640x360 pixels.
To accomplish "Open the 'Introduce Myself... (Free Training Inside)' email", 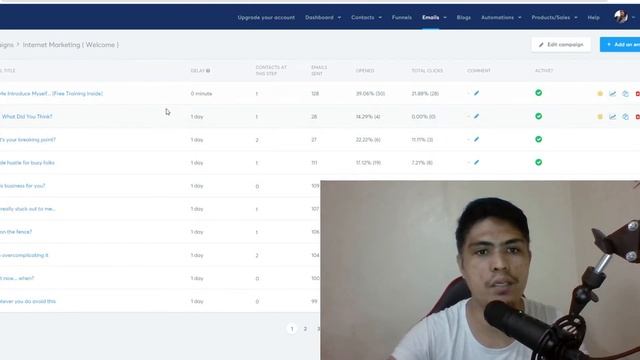I will 51,93.
